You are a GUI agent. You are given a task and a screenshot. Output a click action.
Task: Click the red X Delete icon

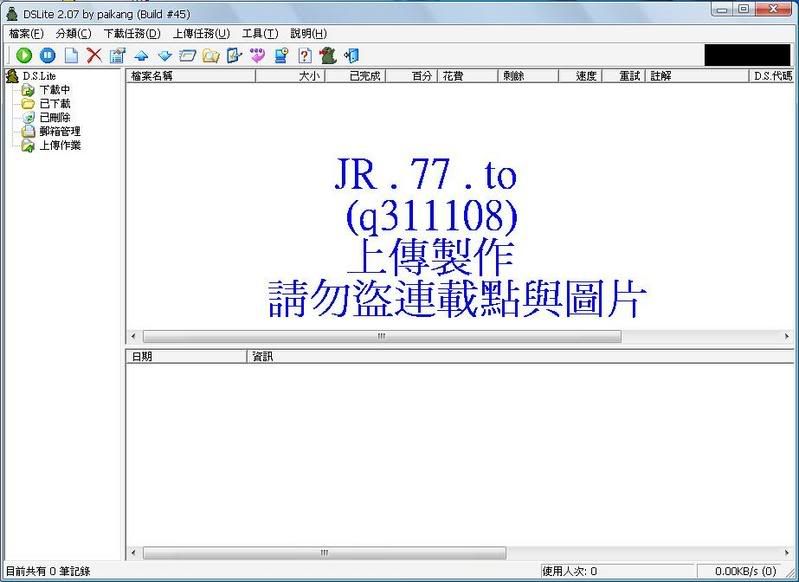(x=94, y=55)
